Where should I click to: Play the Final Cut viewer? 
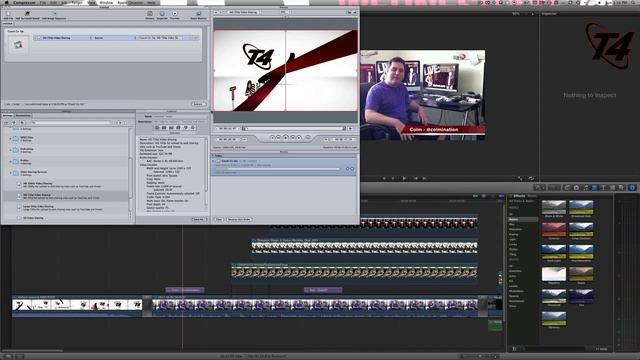404,178
